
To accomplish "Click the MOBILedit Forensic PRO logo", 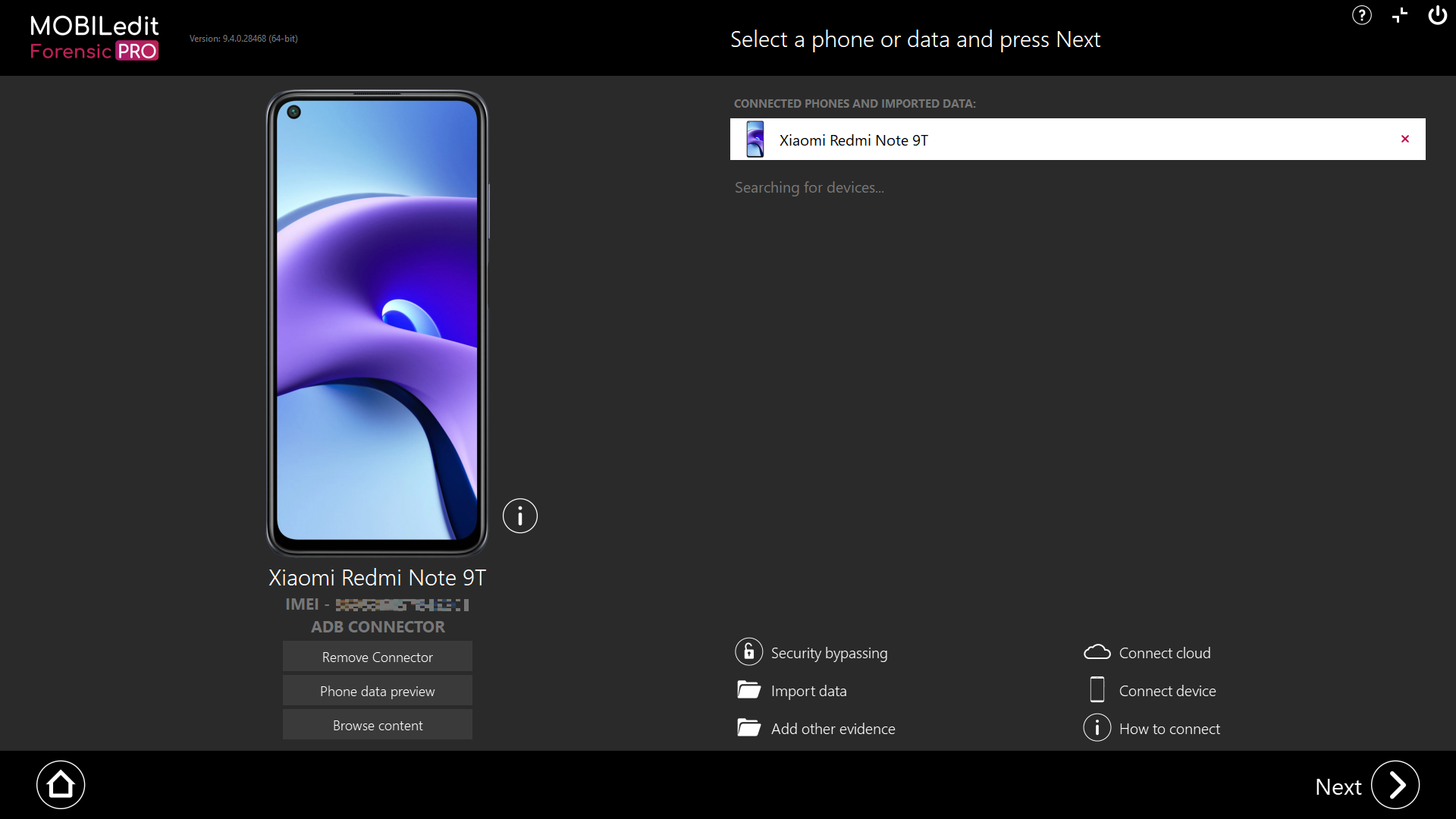I will pos(94,38).
